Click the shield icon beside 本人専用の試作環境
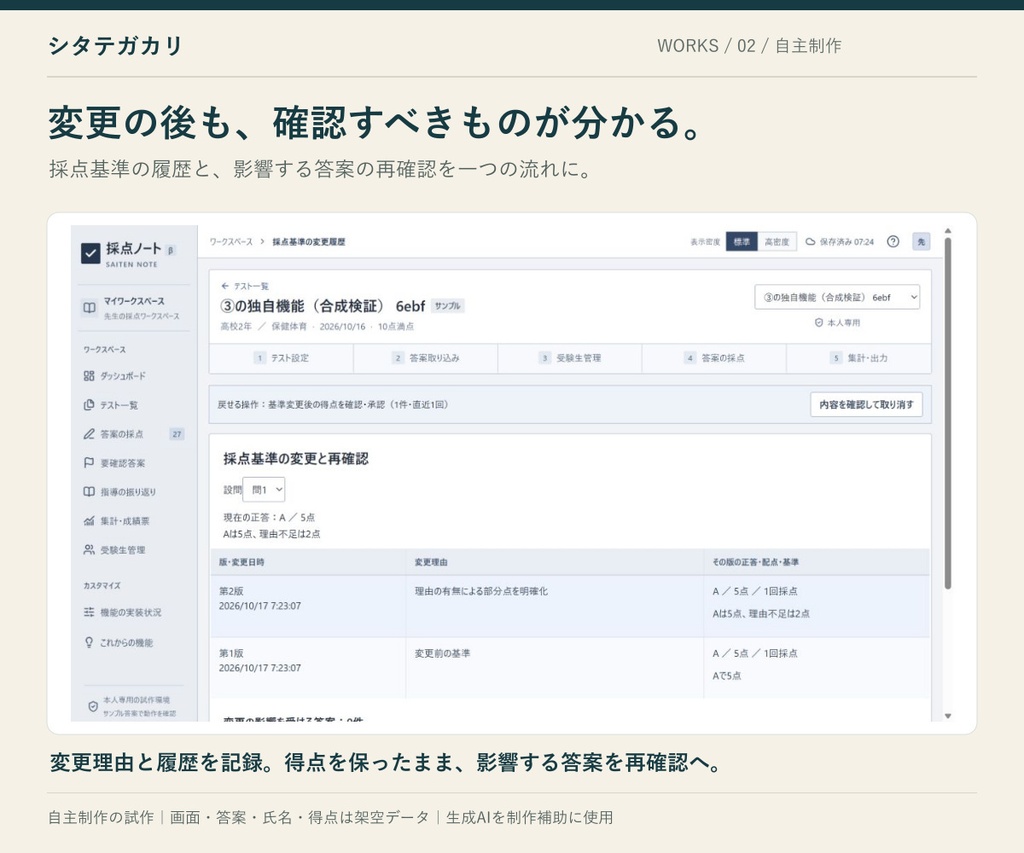The width and height of the screenshot is (1024, 853). [93, 706]
